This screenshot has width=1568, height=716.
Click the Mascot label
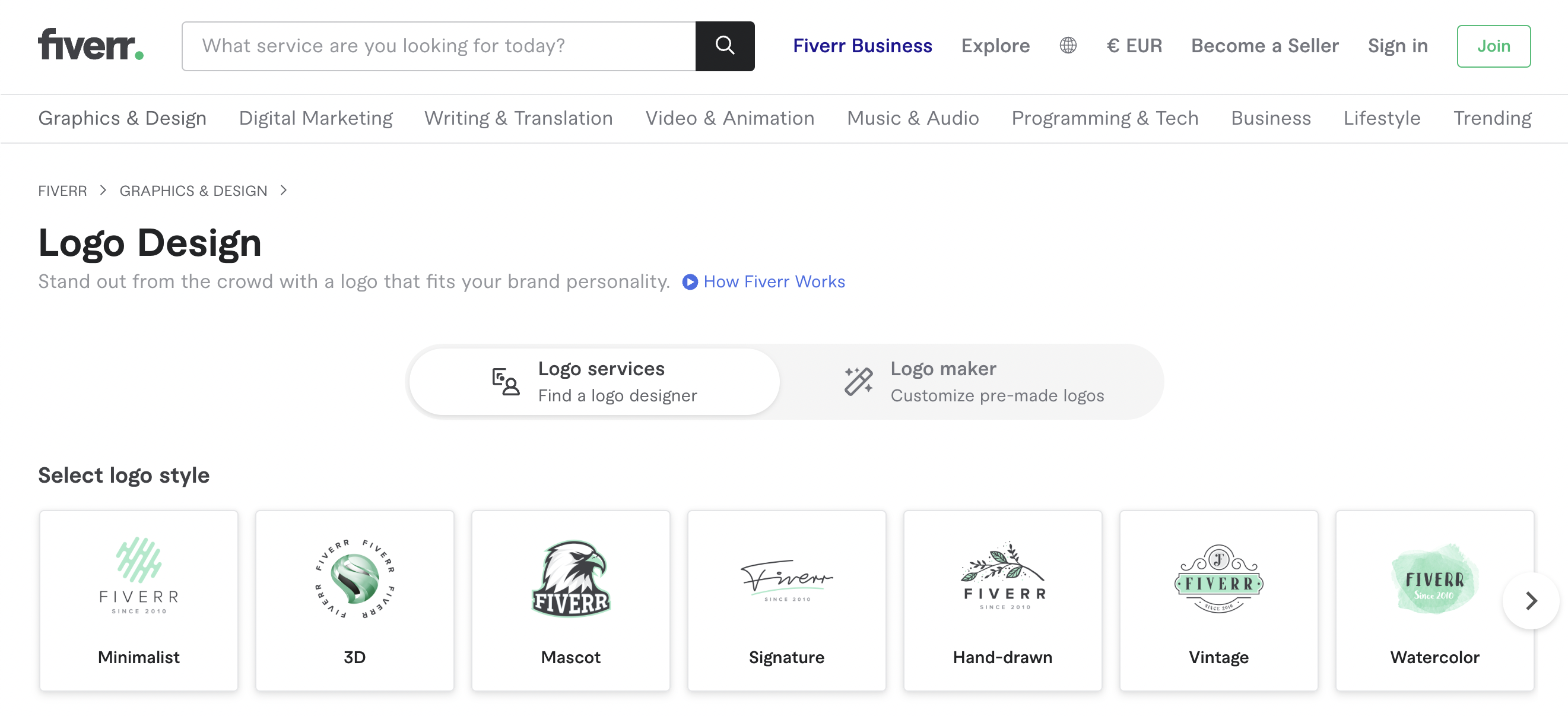point(571,658)
